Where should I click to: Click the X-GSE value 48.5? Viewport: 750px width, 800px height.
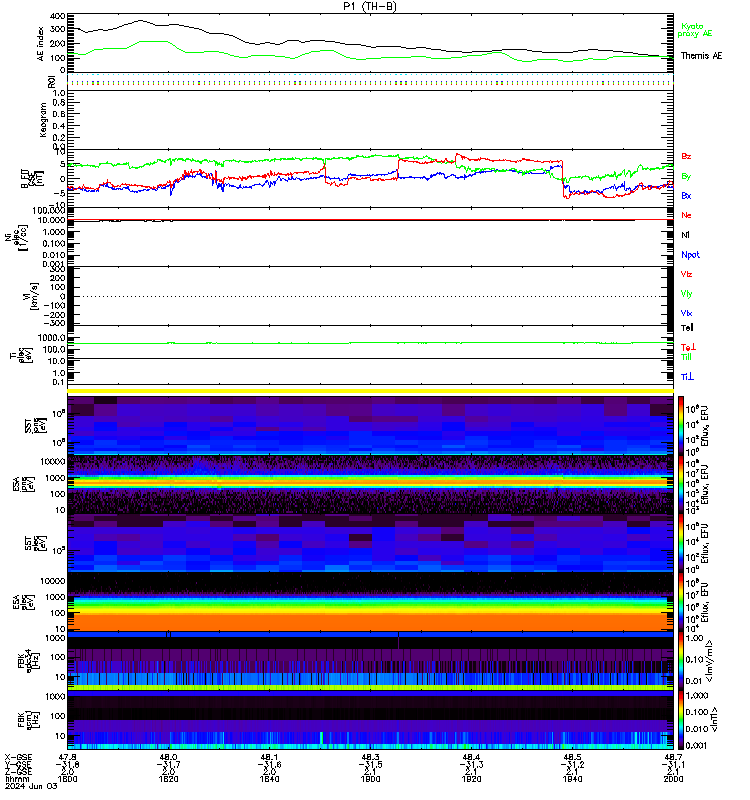click(572, 757)
